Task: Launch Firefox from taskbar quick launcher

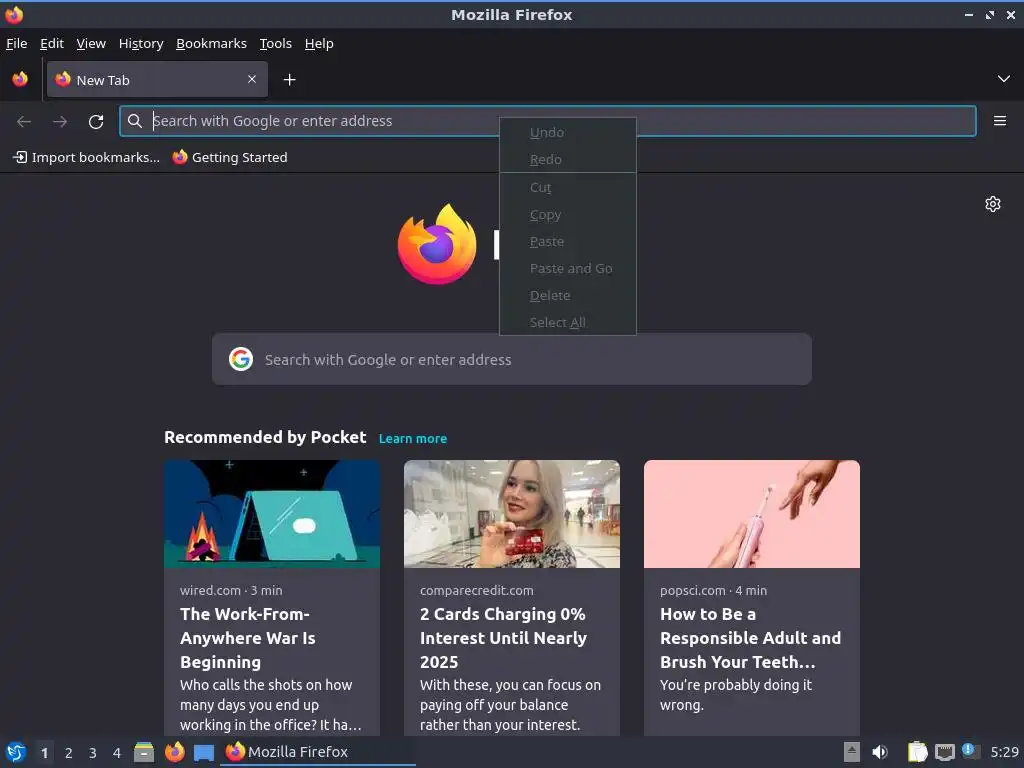Action: point(174,752)
